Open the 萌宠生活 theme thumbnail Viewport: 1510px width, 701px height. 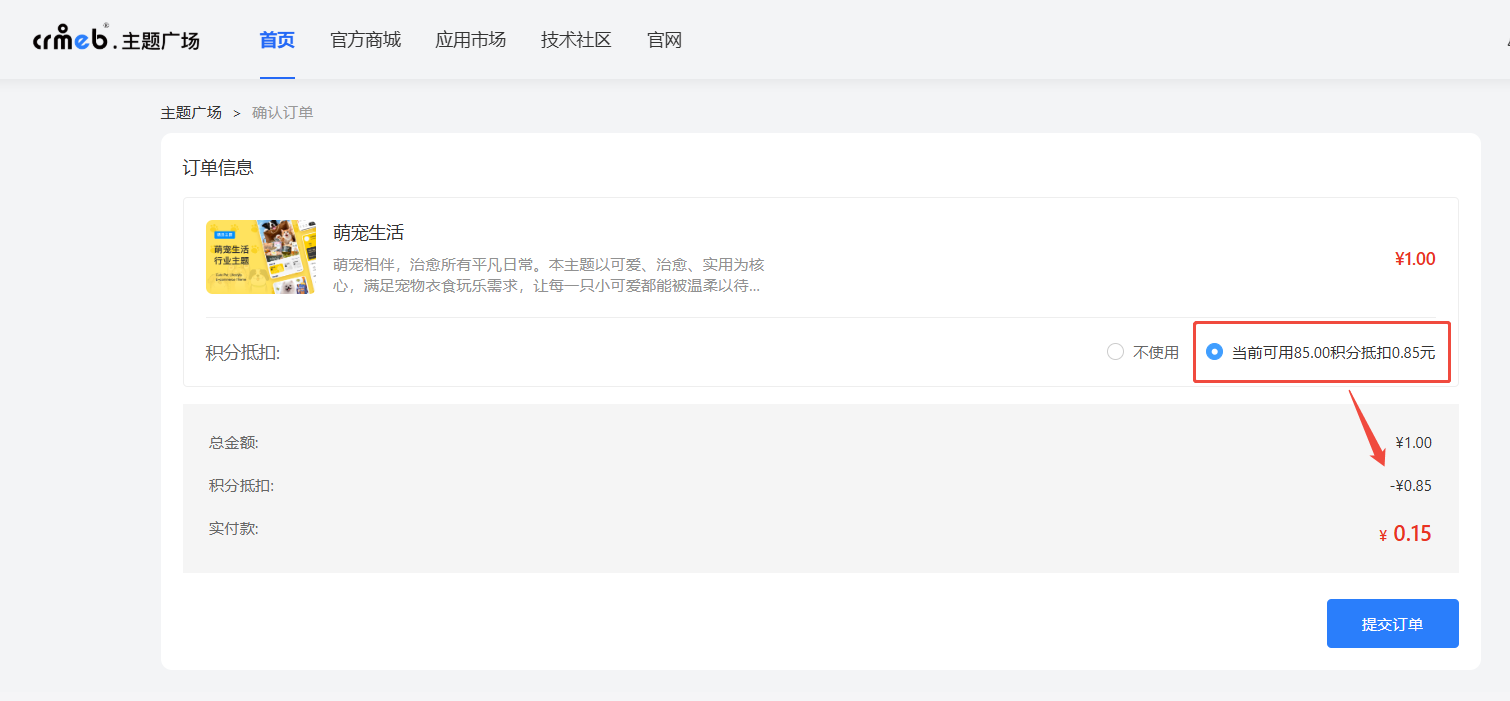pyautogui.click(x=260, y=257)
